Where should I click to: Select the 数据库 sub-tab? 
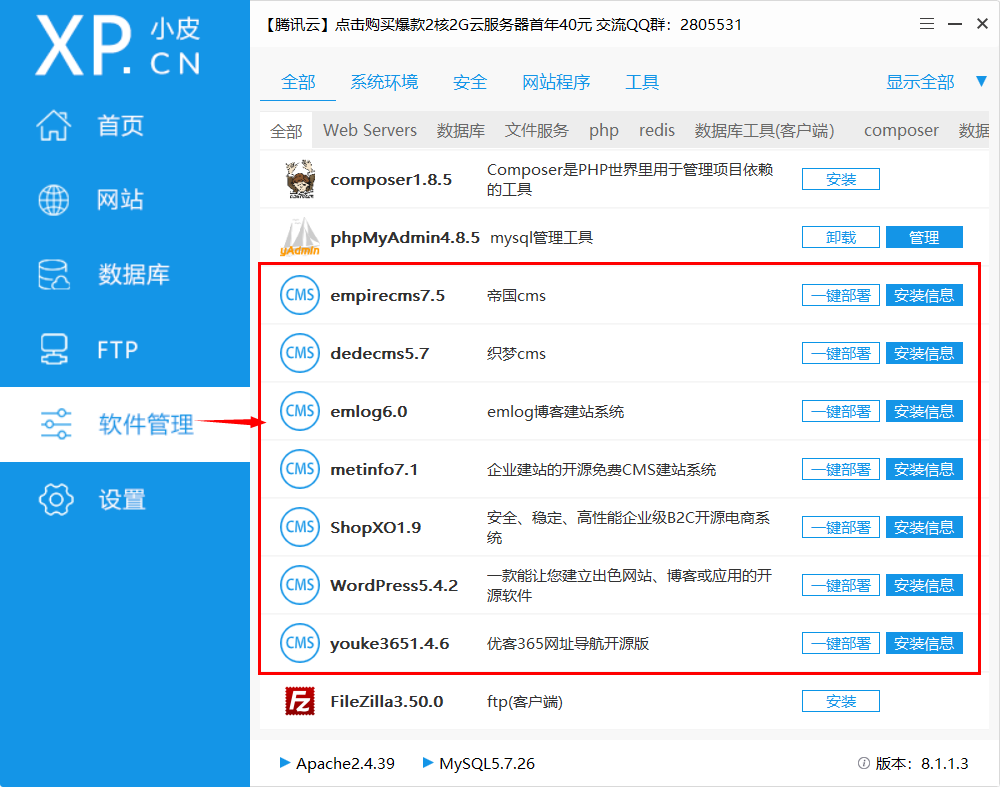point(460,130)
